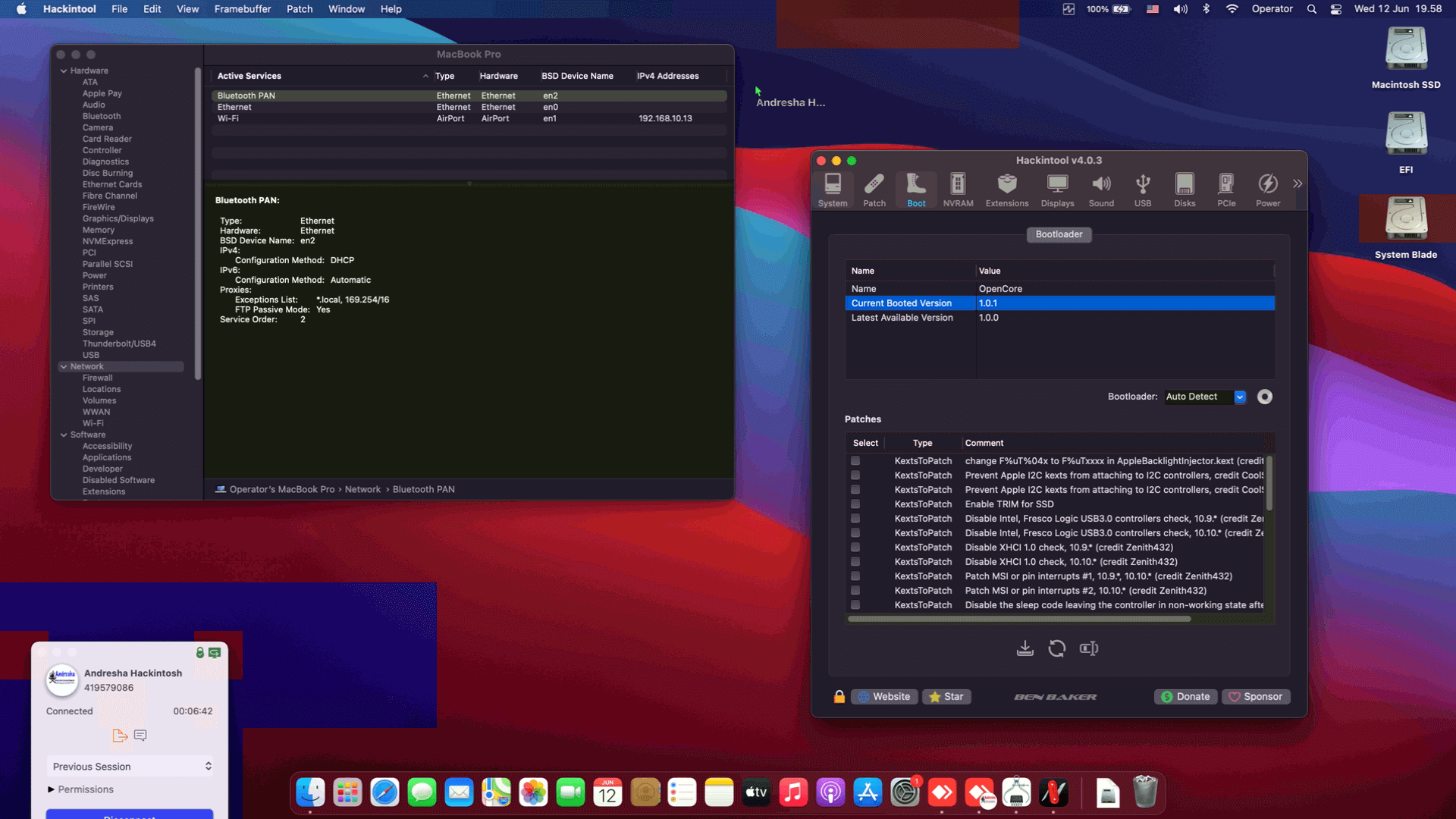Check the Disable sleep code patch checkbox

[855, 605]
